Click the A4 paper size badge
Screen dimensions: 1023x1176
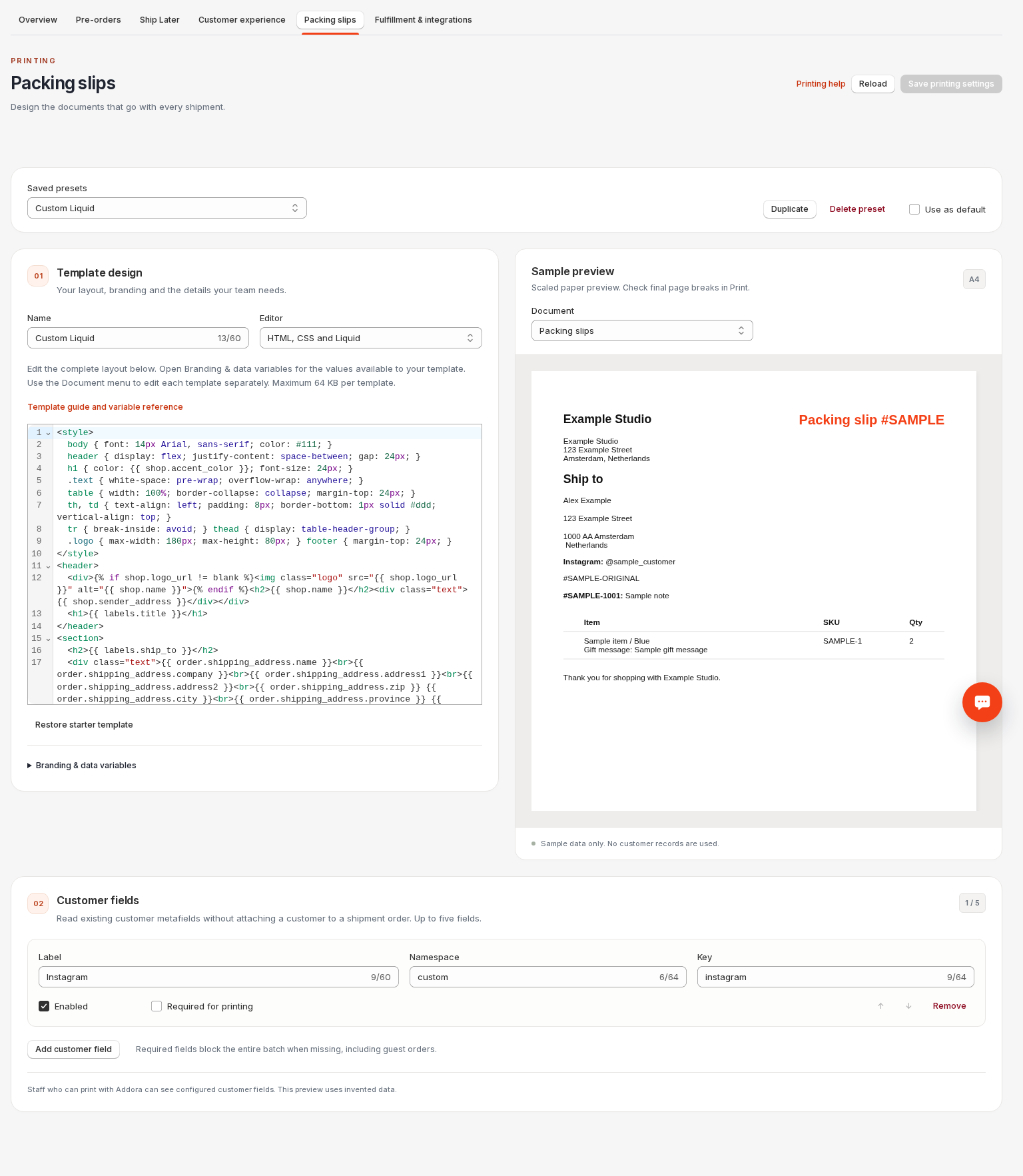pyautogui.click(x=974, y=279)
